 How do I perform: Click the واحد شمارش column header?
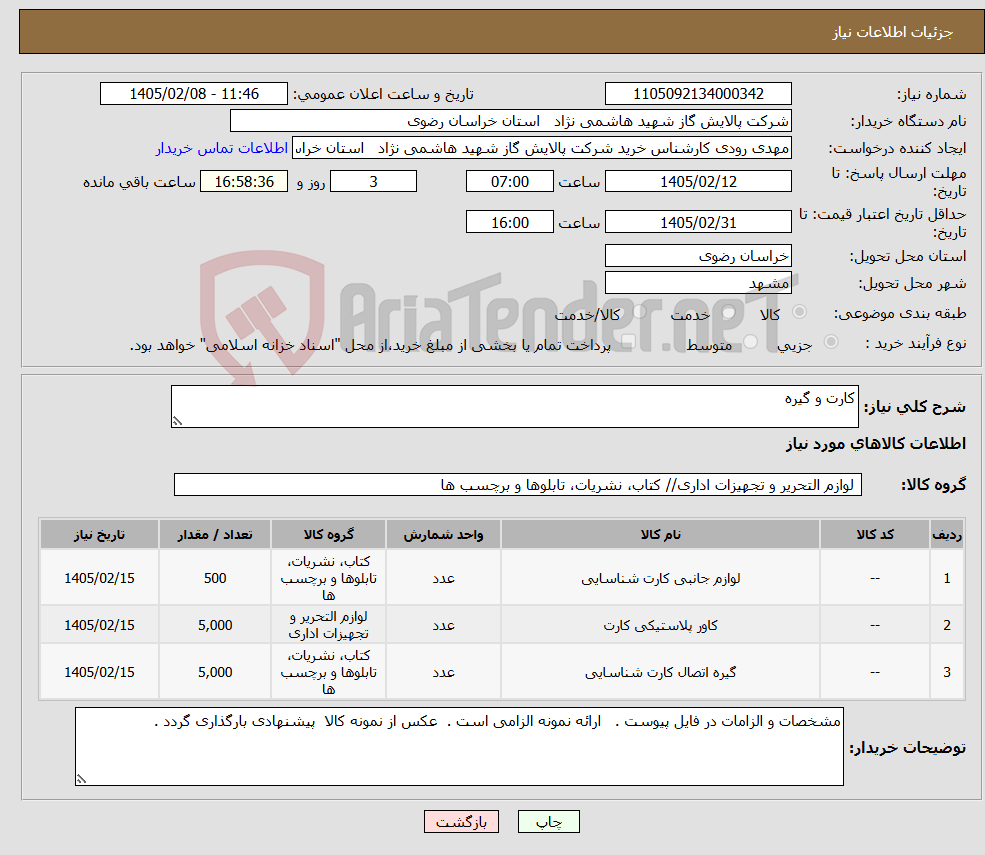(x=443, y=535)
